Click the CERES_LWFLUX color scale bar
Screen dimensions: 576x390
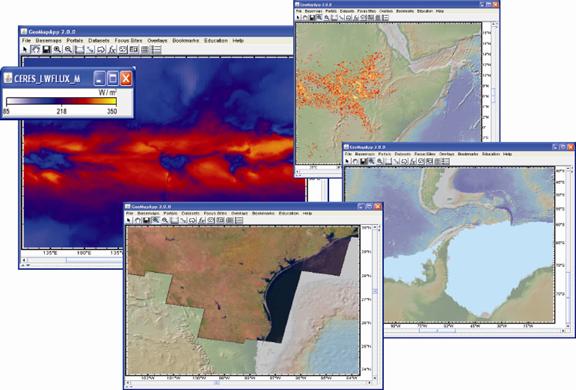(61, 102)
